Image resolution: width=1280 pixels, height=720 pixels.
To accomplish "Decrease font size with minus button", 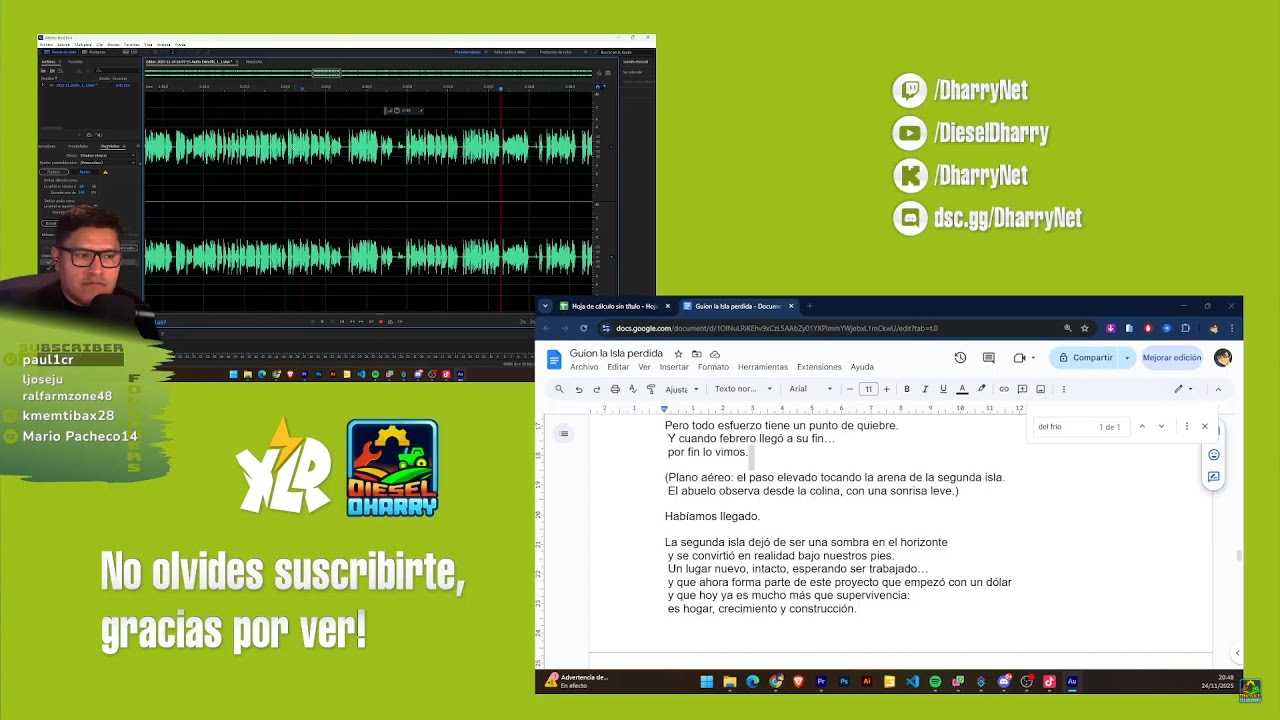I will 850,389.
